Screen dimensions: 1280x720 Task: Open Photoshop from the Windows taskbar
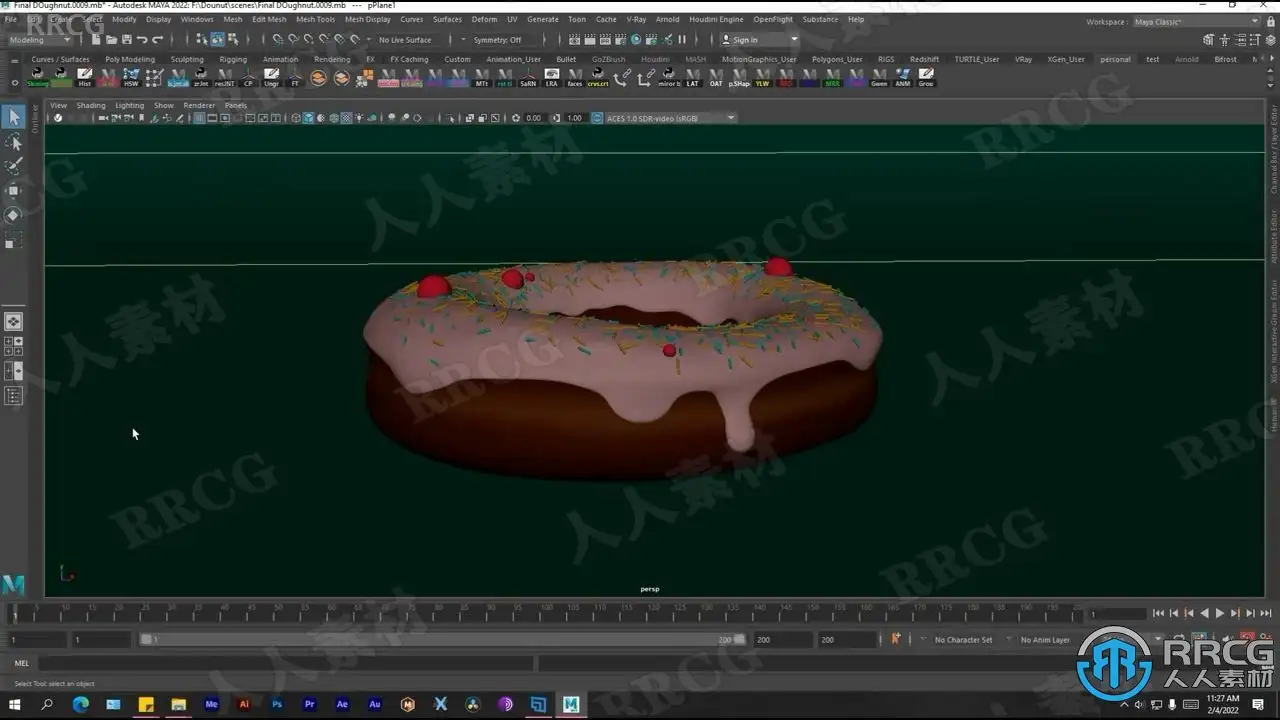277,704
